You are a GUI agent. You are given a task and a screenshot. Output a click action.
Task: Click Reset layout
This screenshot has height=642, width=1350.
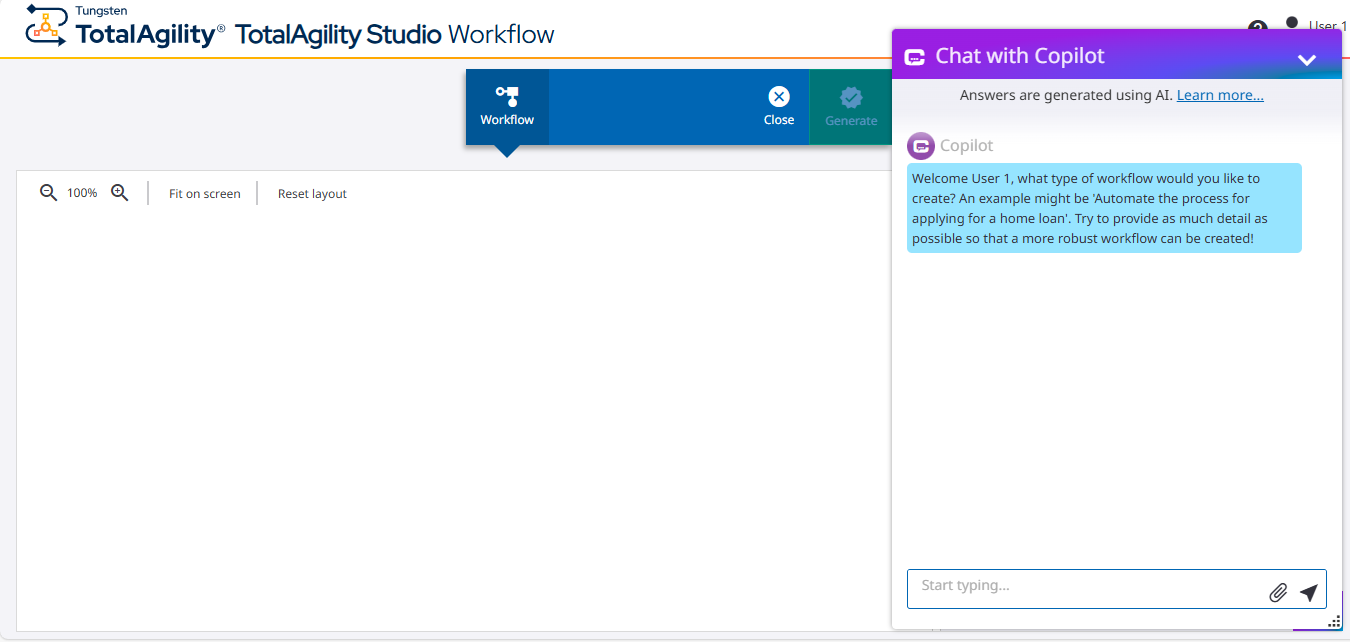coord(311,193)
